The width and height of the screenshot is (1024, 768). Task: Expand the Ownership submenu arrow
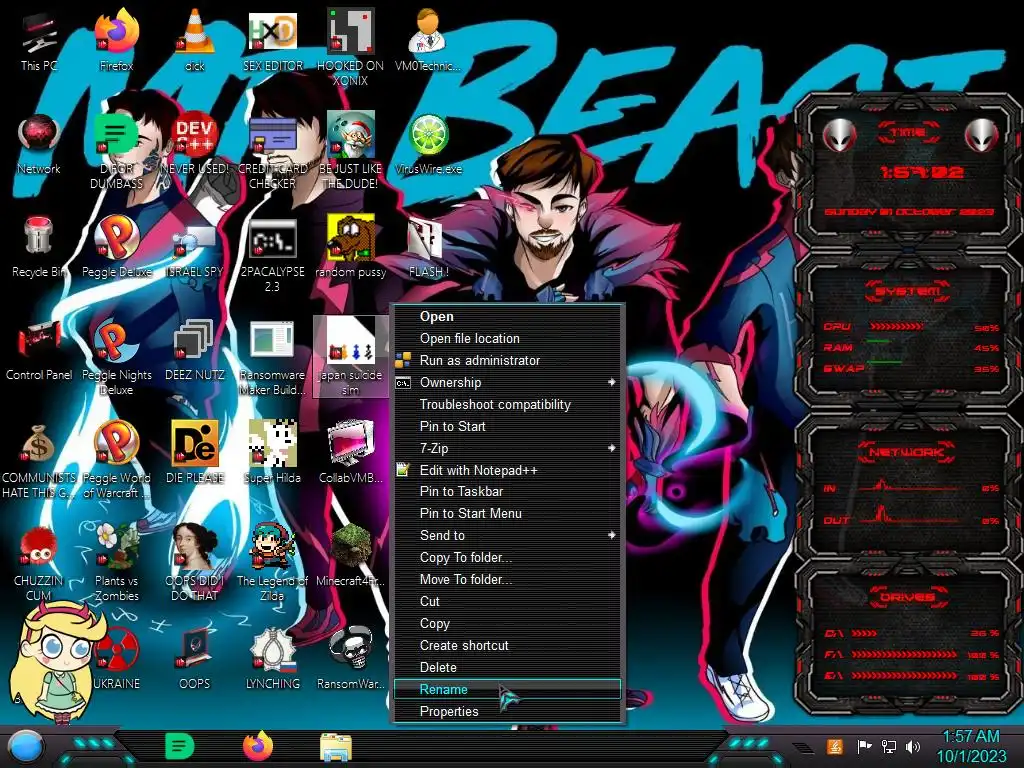coord(611,382)
